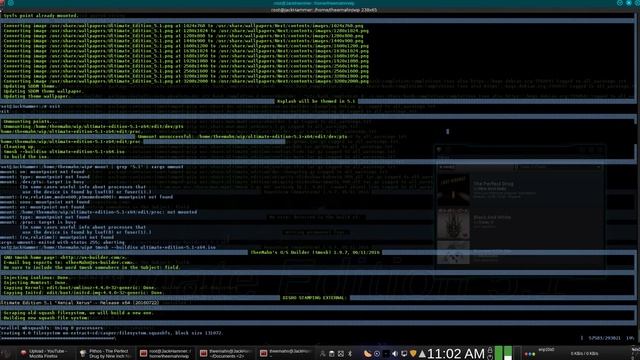
Task: Click the lock screen icon next to the clock
Action: [490, 350]
